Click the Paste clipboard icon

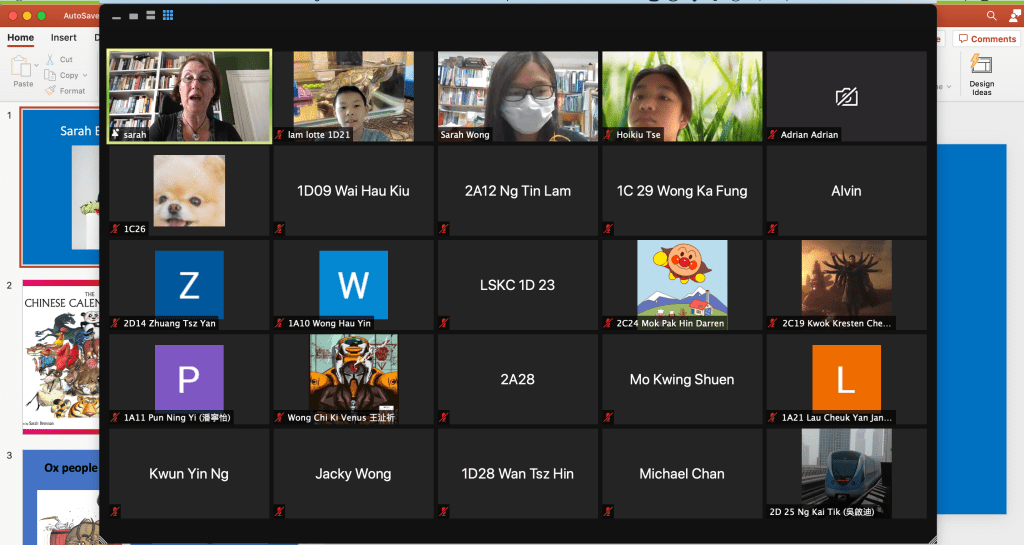pyautogui.click(x=22, y=67)
